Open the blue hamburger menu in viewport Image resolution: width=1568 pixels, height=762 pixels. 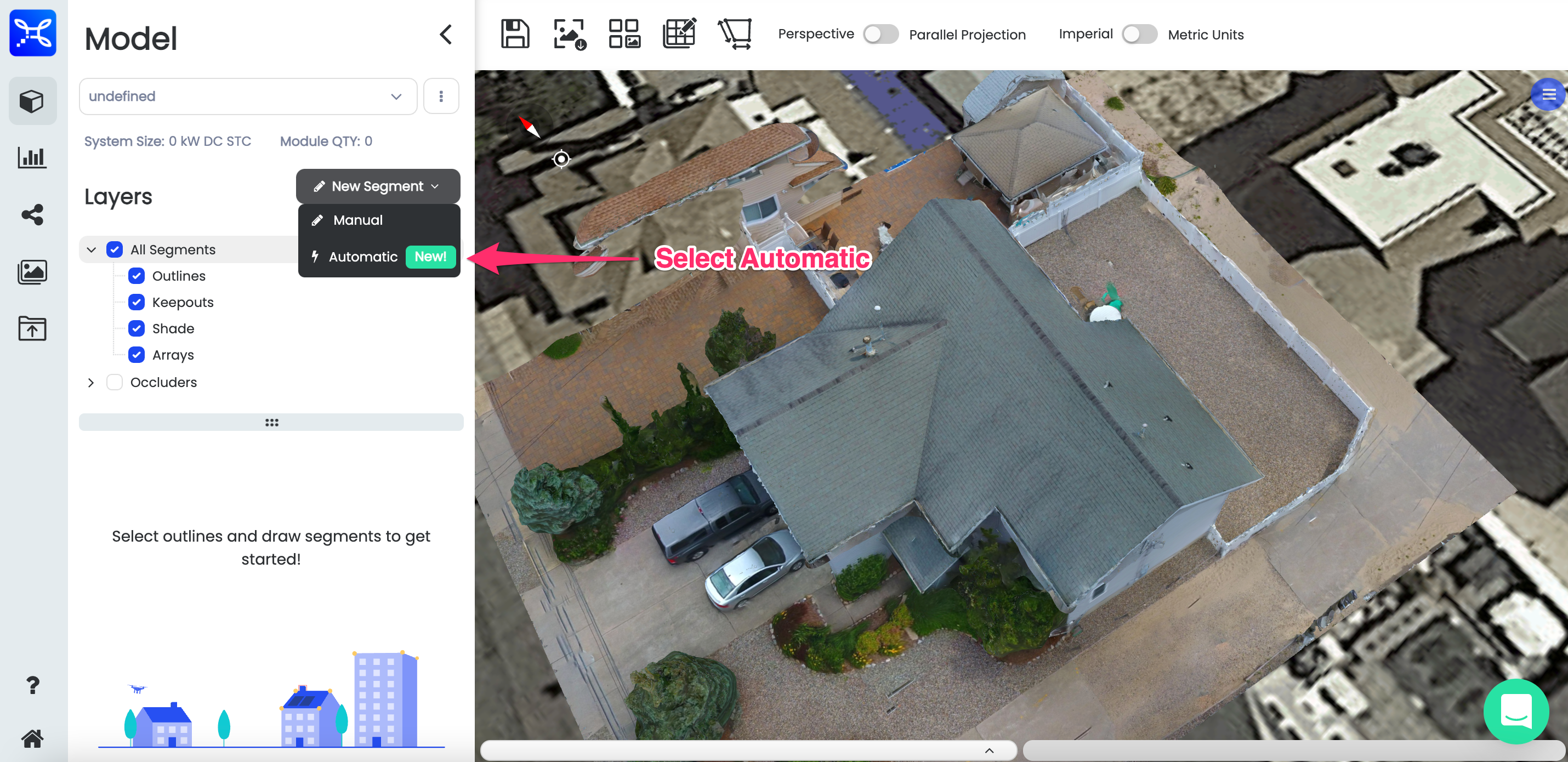pyautogui.click(x=1548, y=94)
